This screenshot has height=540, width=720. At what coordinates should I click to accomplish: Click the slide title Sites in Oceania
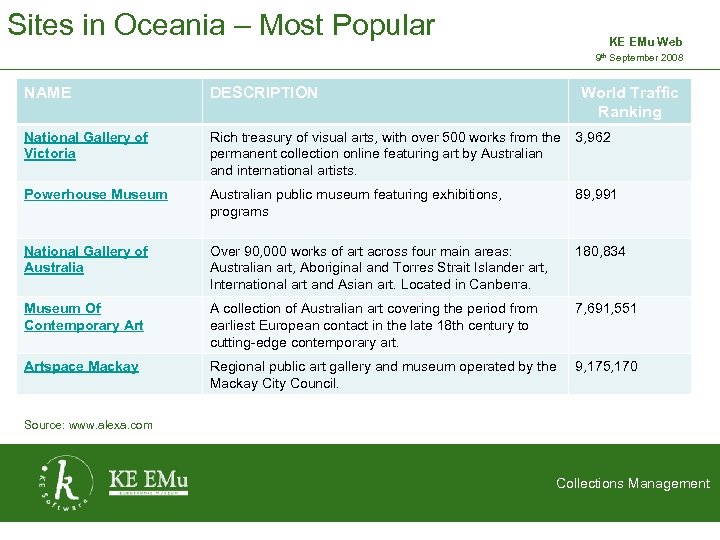(x=221, y=25)
